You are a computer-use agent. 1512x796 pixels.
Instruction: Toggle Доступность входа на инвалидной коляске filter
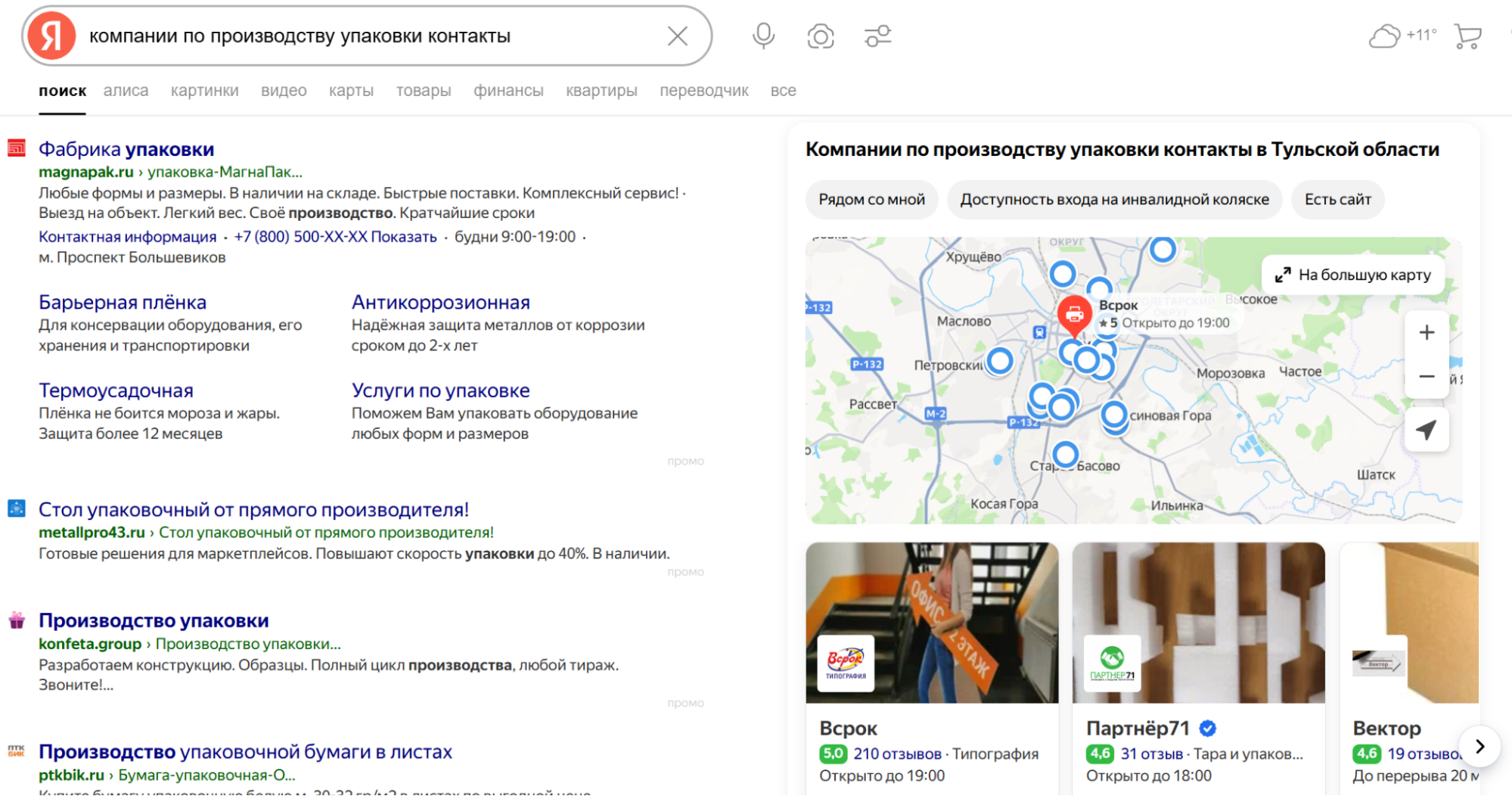coord(1115,200)
